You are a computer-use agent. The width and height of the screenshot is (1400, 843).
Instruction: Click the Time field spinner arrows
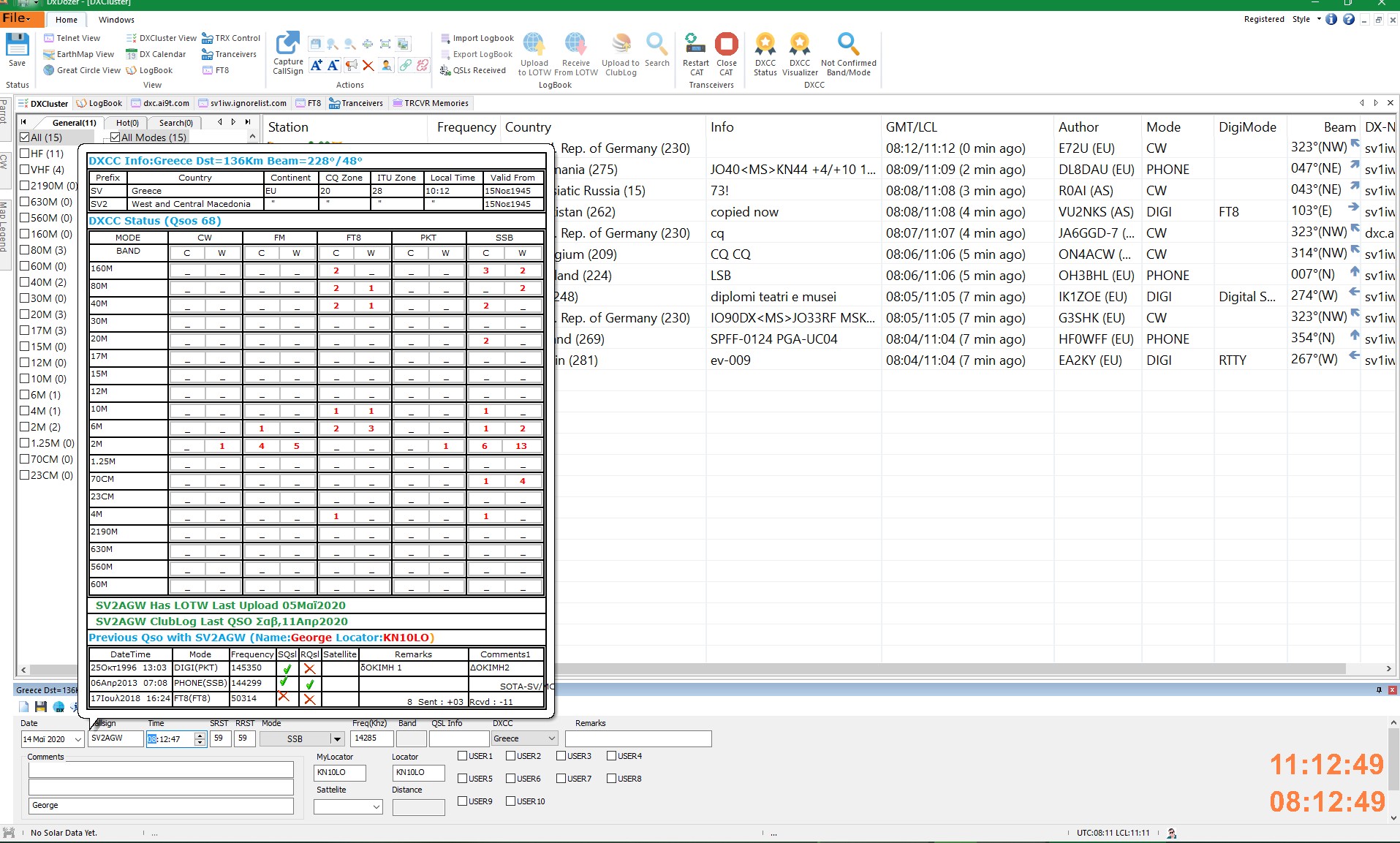[200, 739]
